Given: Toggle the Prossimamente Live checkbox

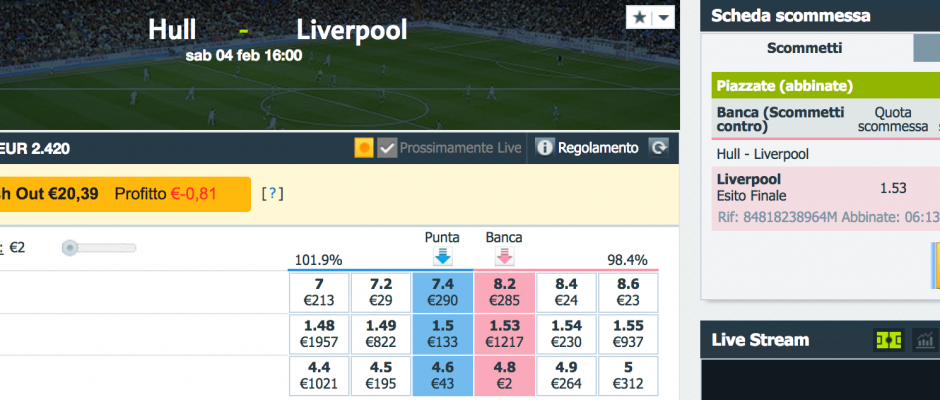Looking at the screenshot, I should point(387,148).
